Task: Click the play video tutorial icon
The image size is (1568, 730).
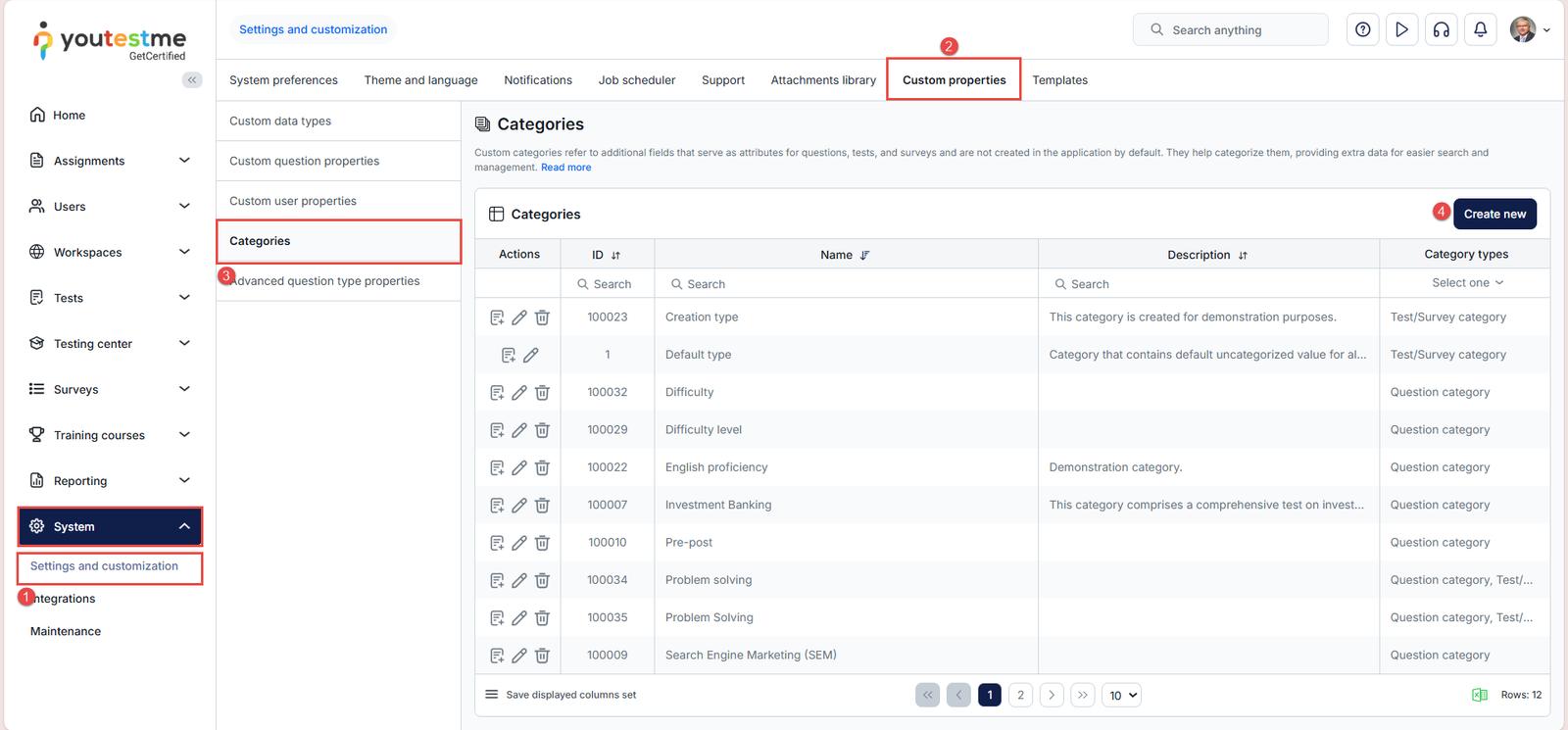Action: (x=1401, y=29)
